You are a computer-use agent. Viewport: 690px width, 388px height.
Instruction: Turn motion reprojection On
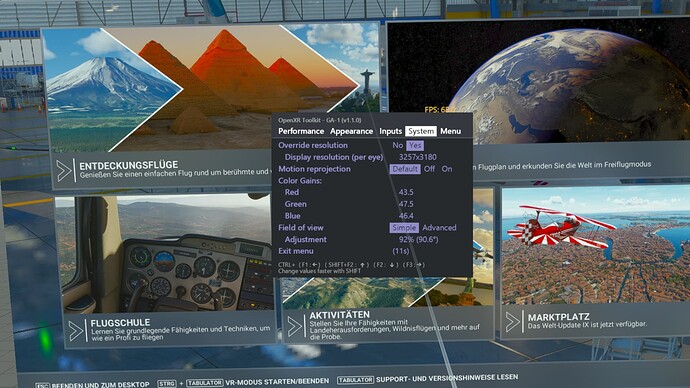coord(447,169)
